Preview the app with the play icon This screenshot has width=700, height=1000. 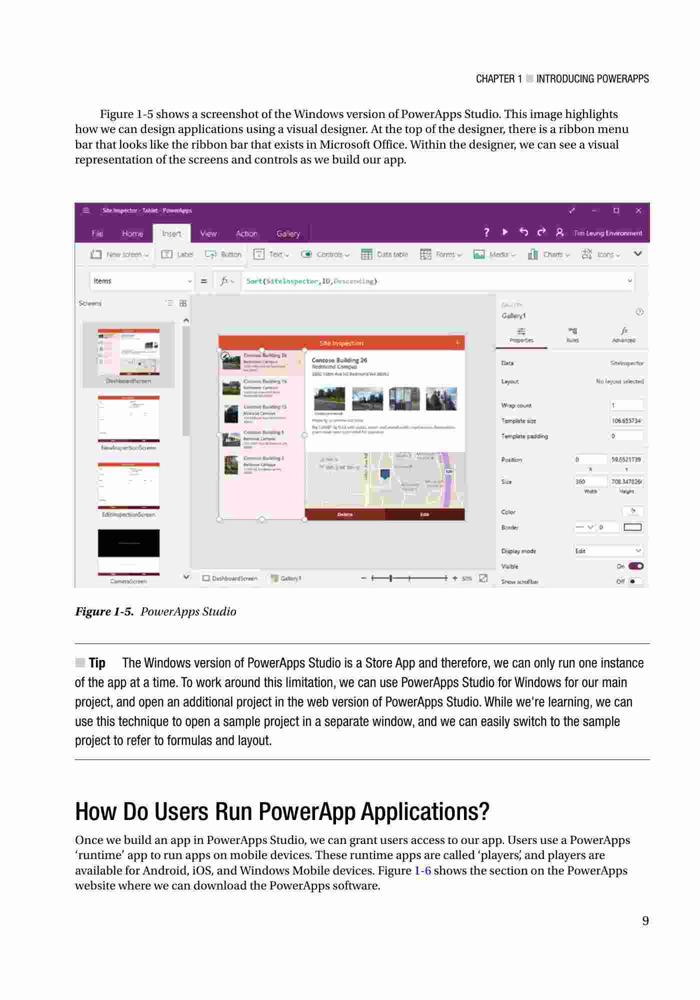(x=505, y=232)
